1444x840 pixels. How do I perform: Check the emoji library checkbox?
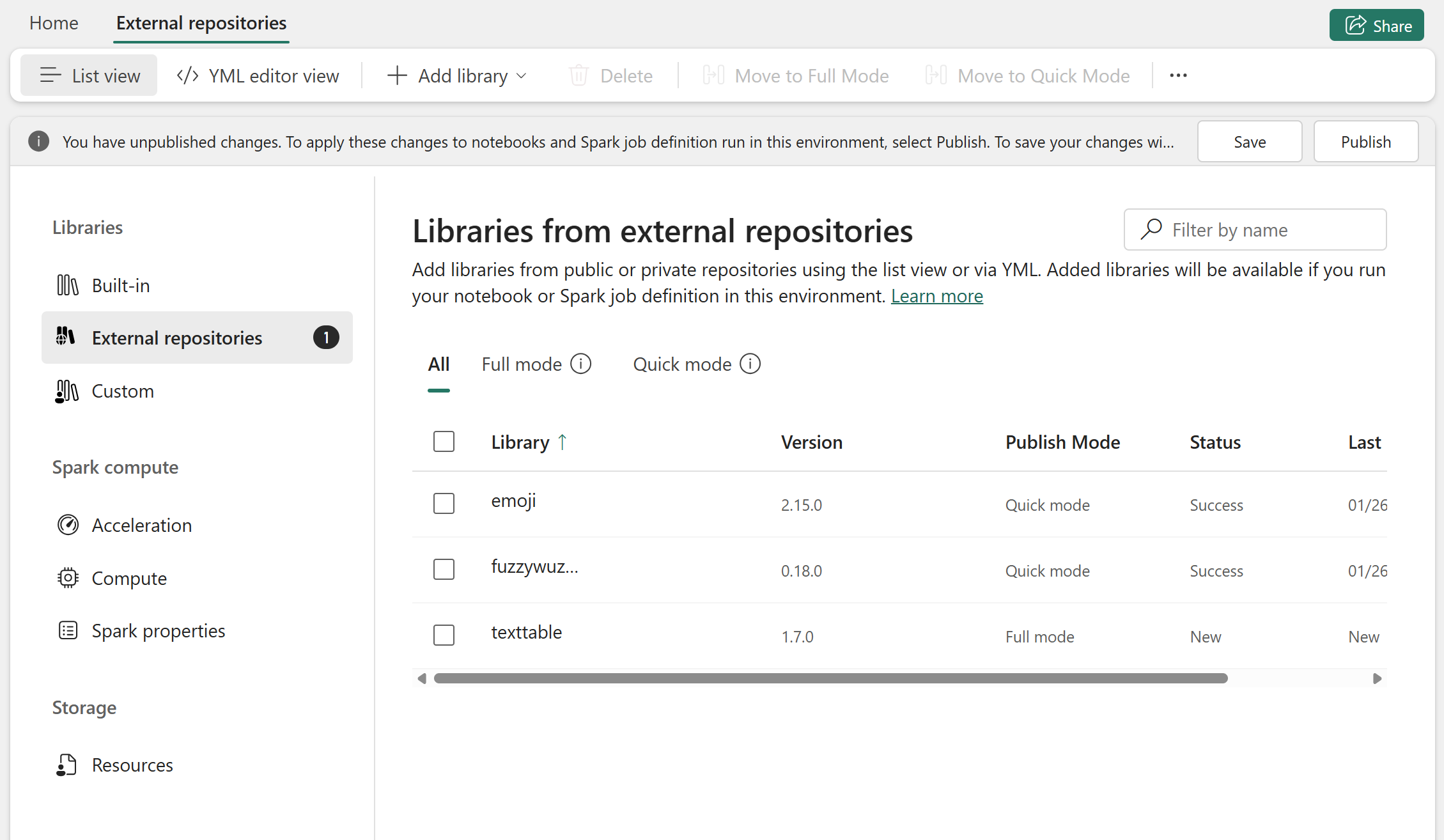point(444,503)
